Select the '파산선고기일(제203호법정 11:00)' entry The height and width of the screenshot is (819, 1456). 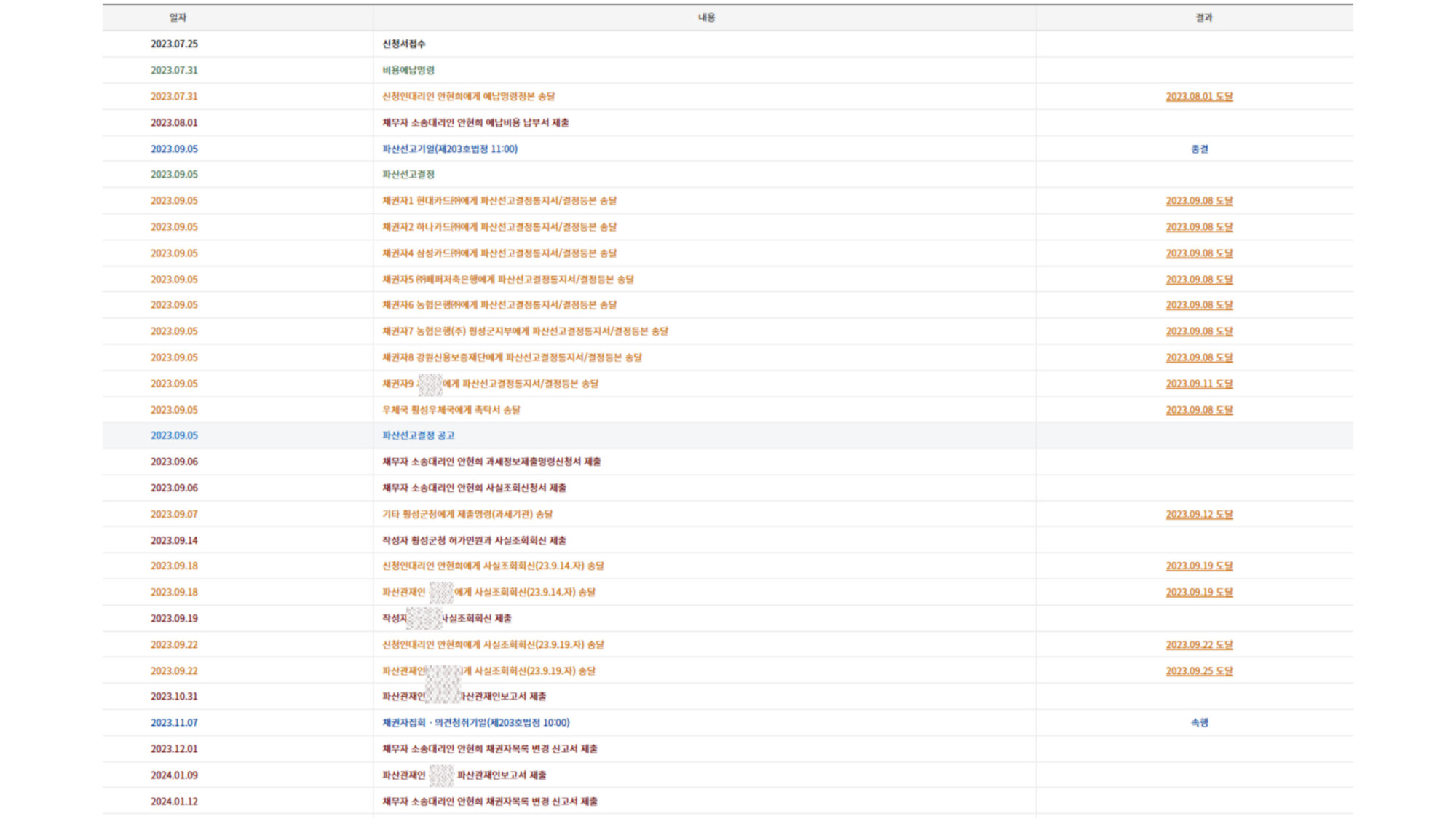coord(450,149)
